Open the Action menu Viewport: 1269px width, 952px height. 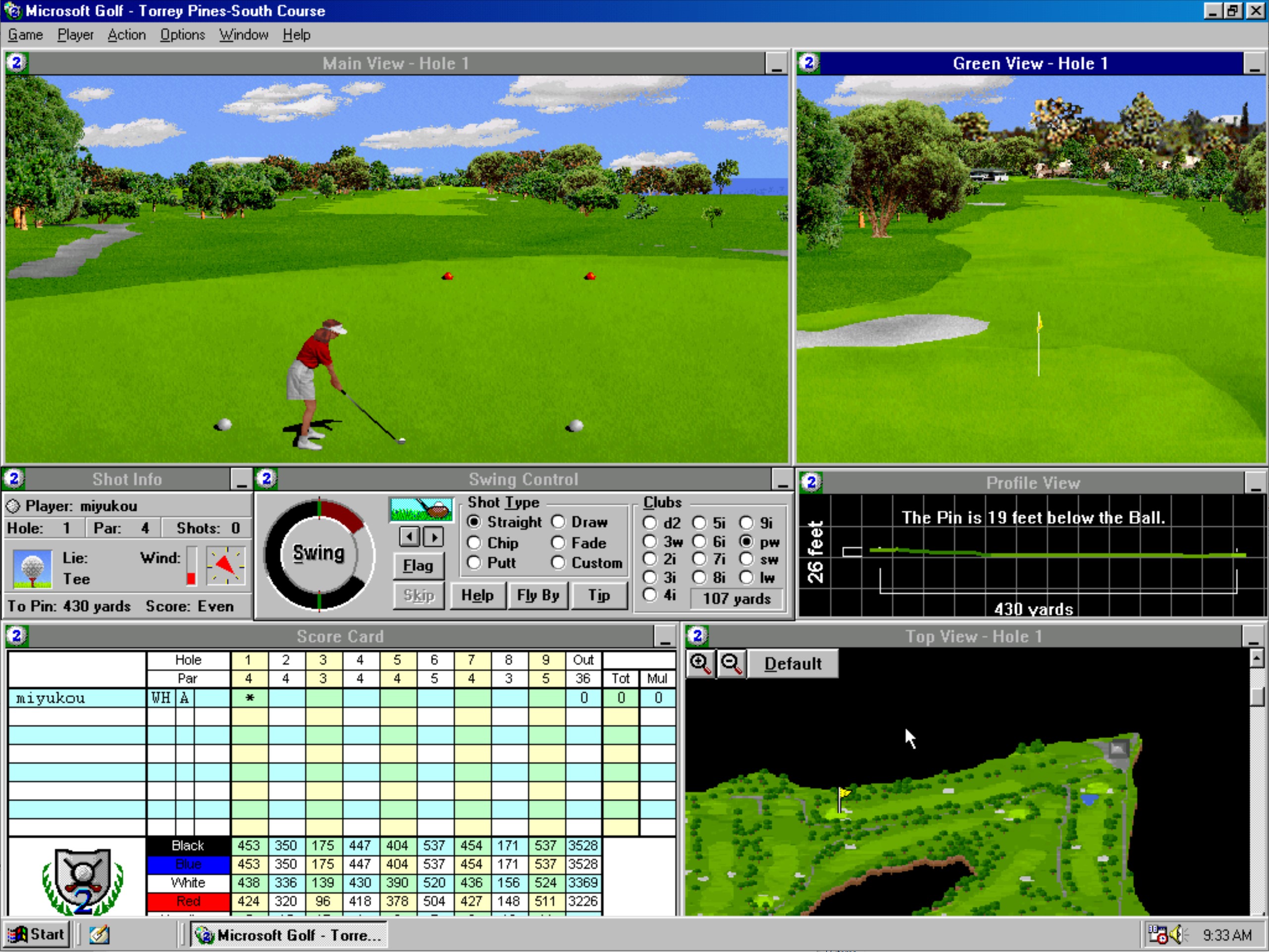127,35
